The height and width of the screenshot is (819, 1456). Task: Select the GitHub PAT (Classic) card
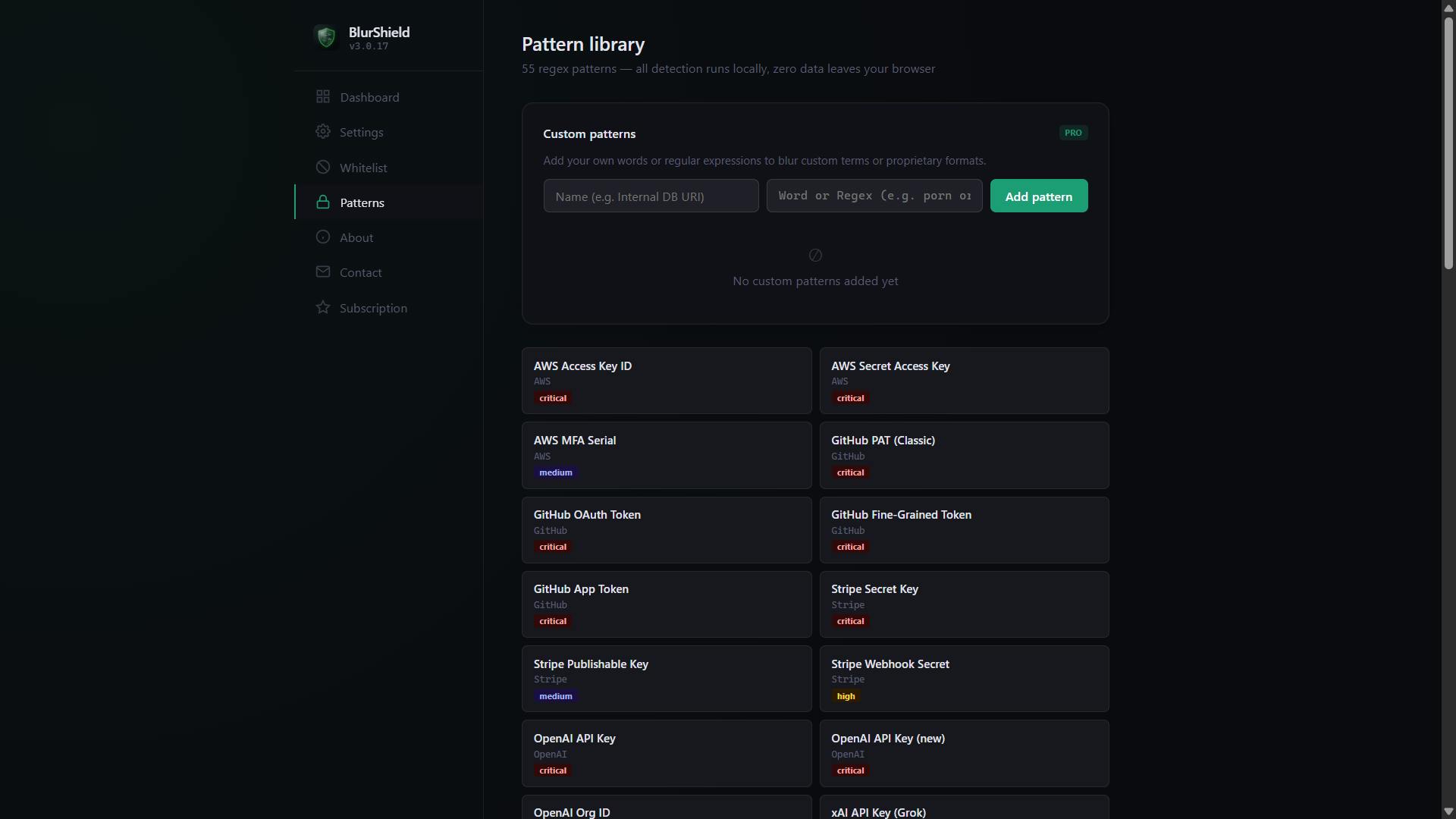964,456
